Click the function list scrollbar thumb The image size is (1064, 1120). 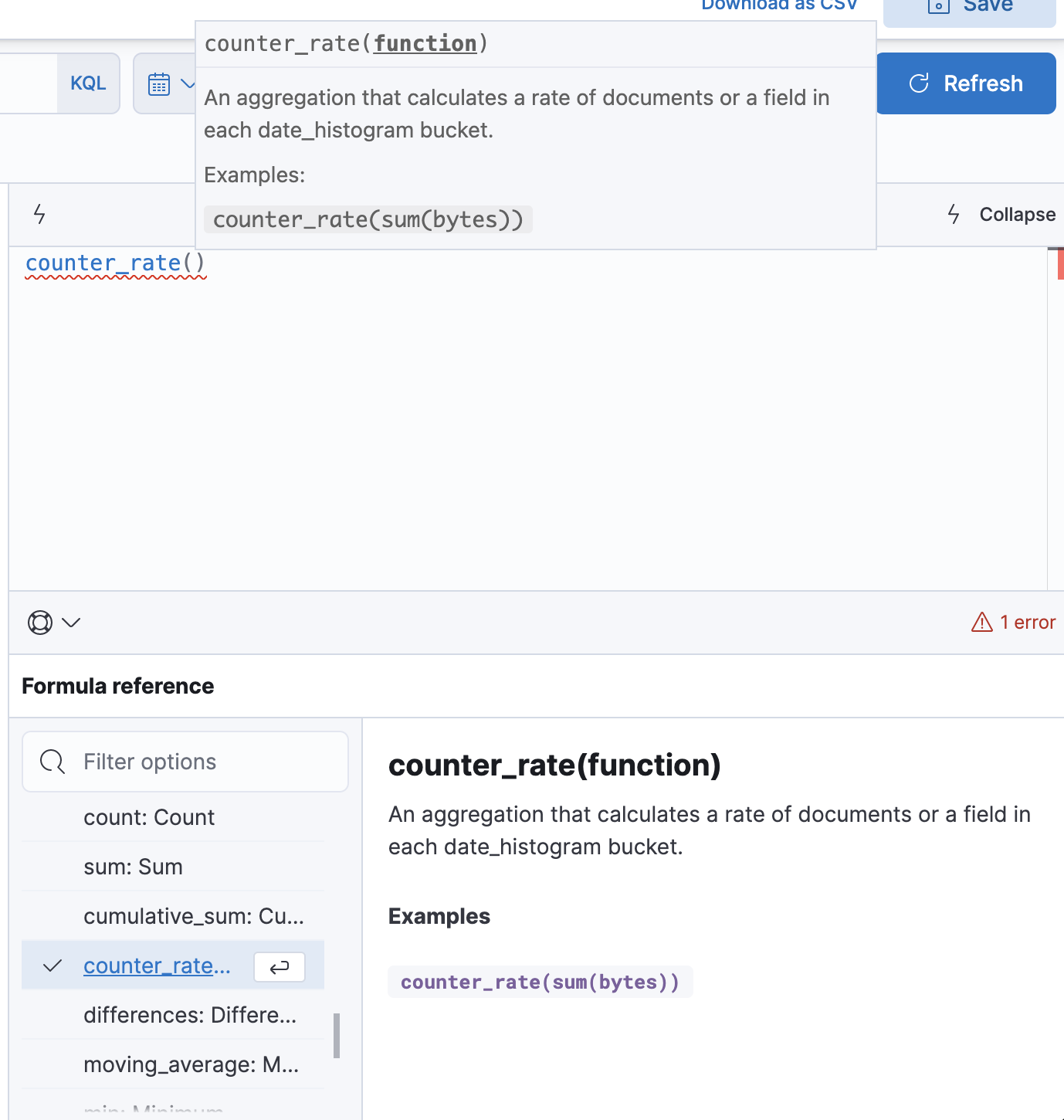pyautogui.click(x=337, y=1035)
